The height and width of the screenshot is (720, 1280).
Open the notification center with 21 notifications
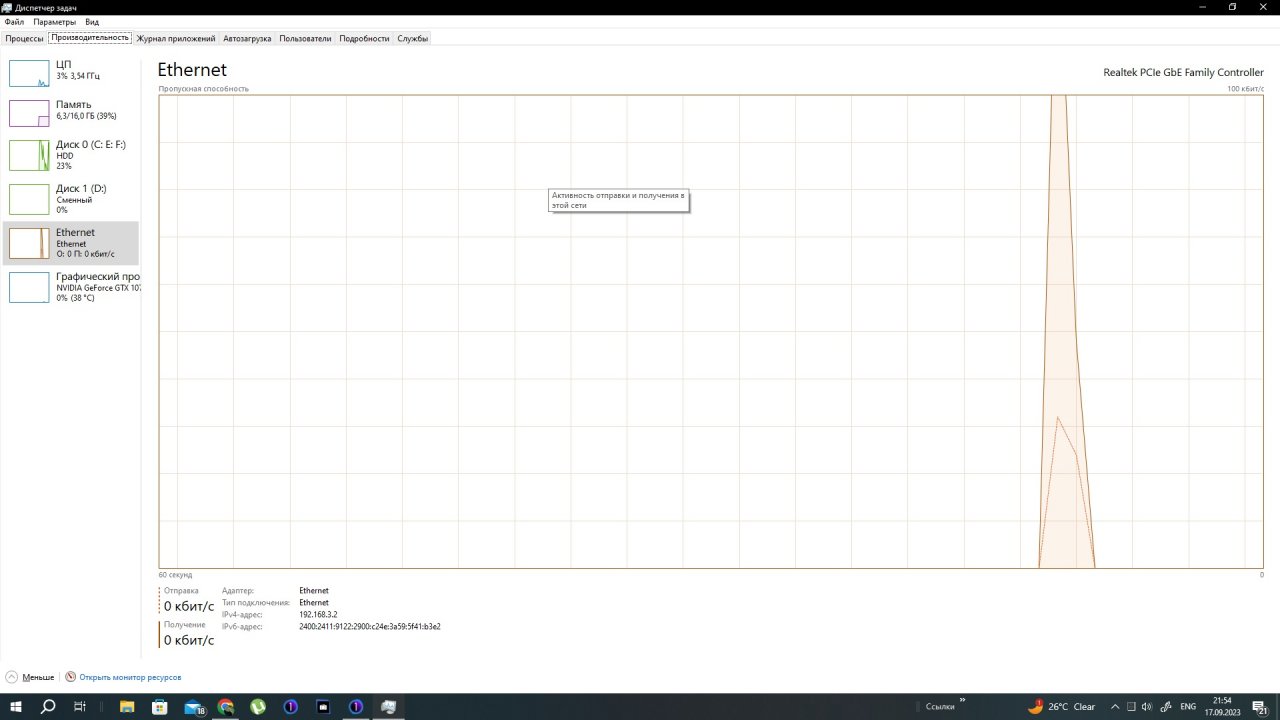pyautogui.click(x=1260, y=707)
